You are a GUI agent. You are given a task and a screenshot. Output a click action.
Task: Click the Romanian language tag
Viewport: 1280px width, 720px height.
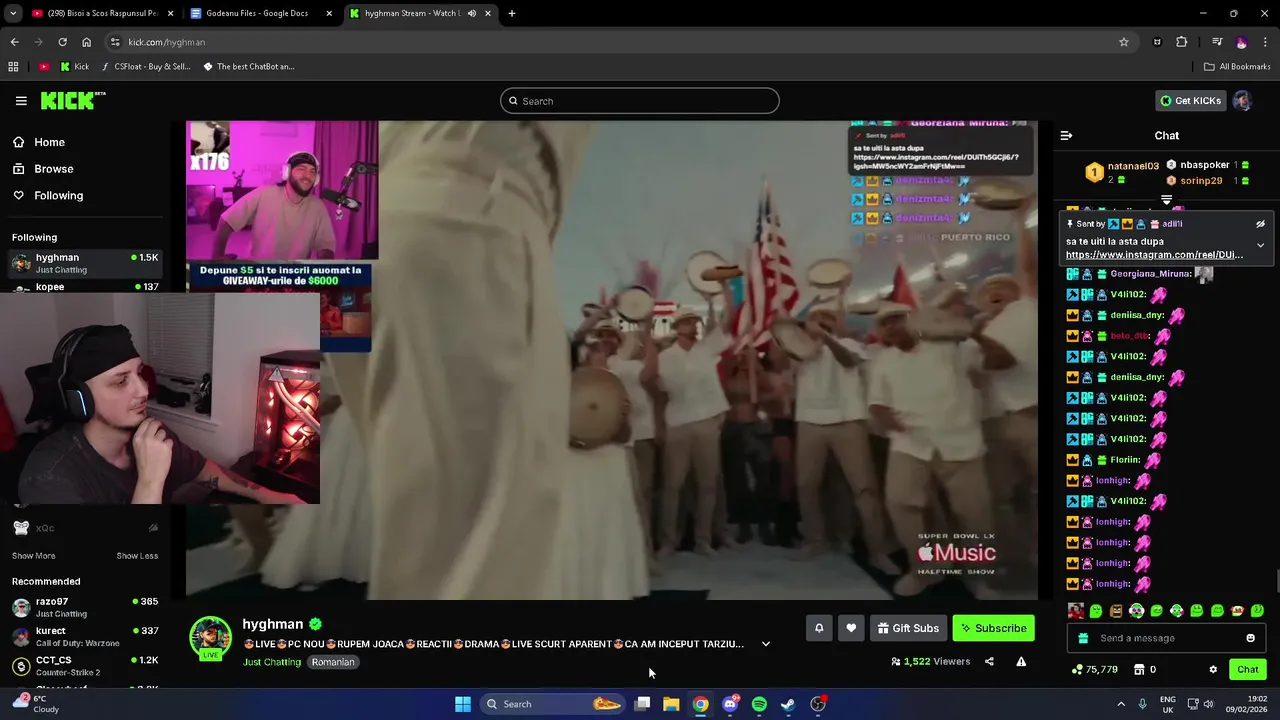(333, 662)
